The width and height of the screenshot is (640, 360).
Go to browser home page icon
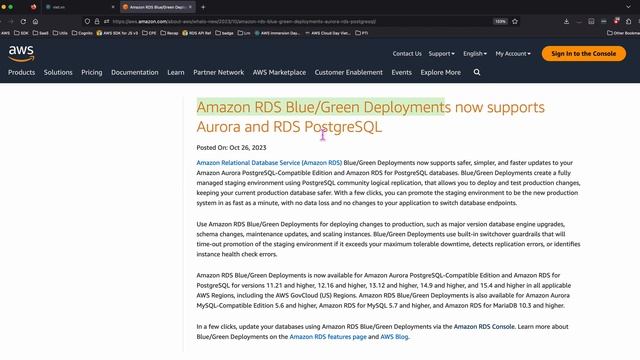[36, 21]
